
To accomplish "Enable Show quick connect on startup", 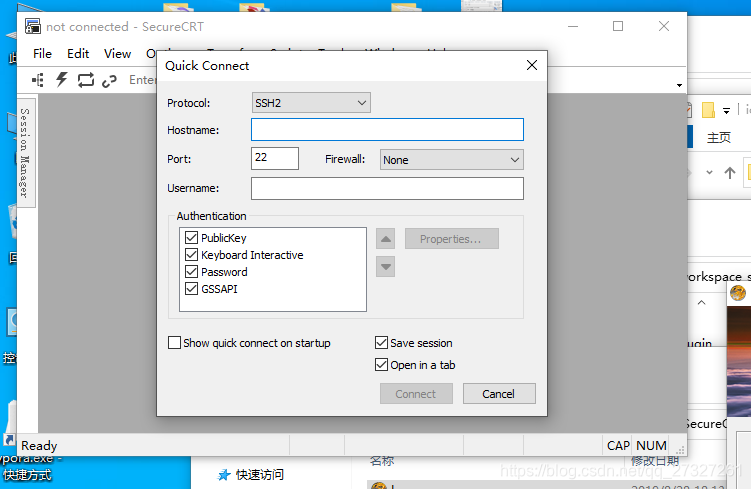I will (x=174, y=342).
